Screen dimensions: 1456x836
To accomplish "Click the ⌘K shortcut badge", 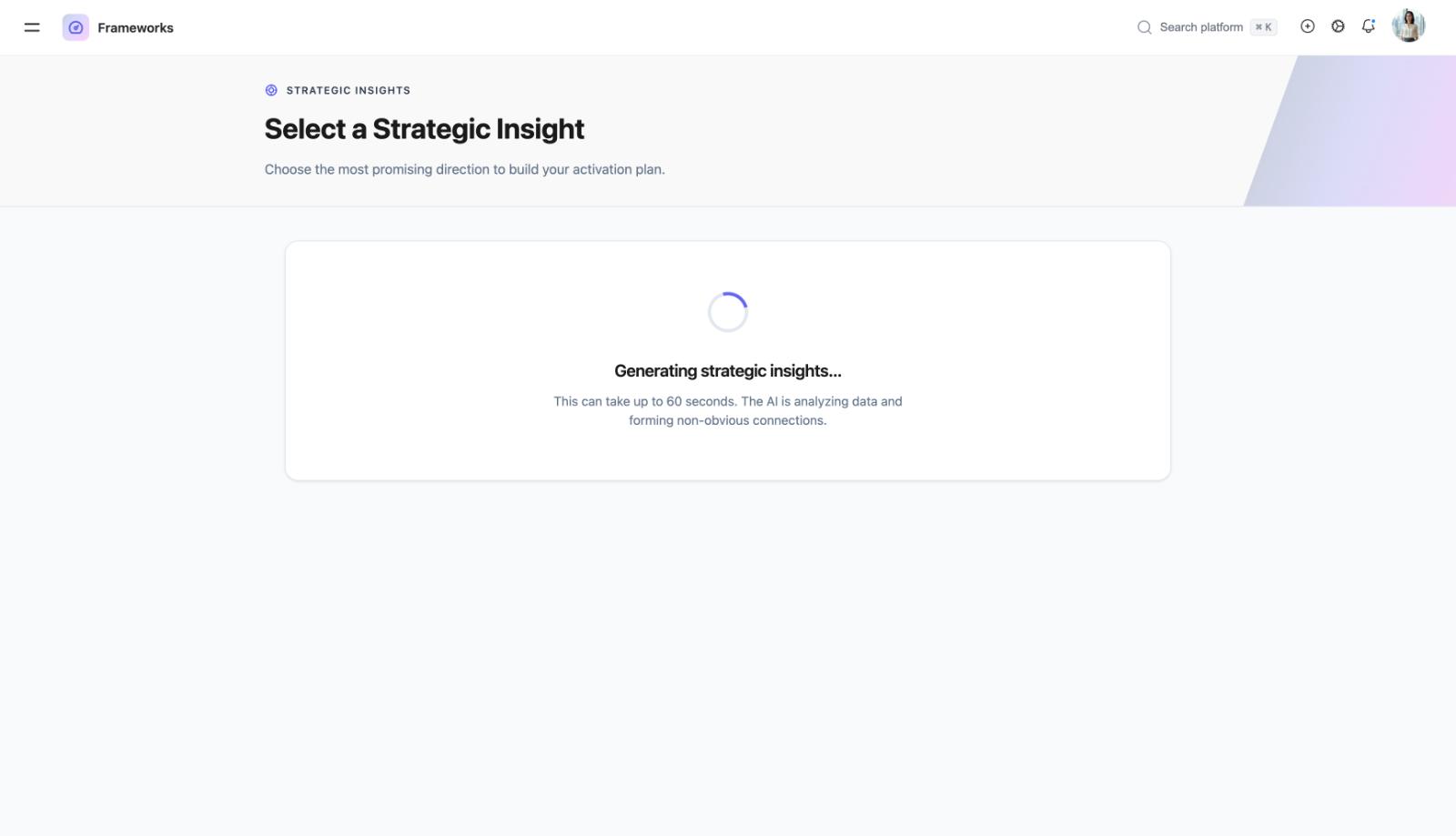I will pyautogui.click(x=1263, y=27).
